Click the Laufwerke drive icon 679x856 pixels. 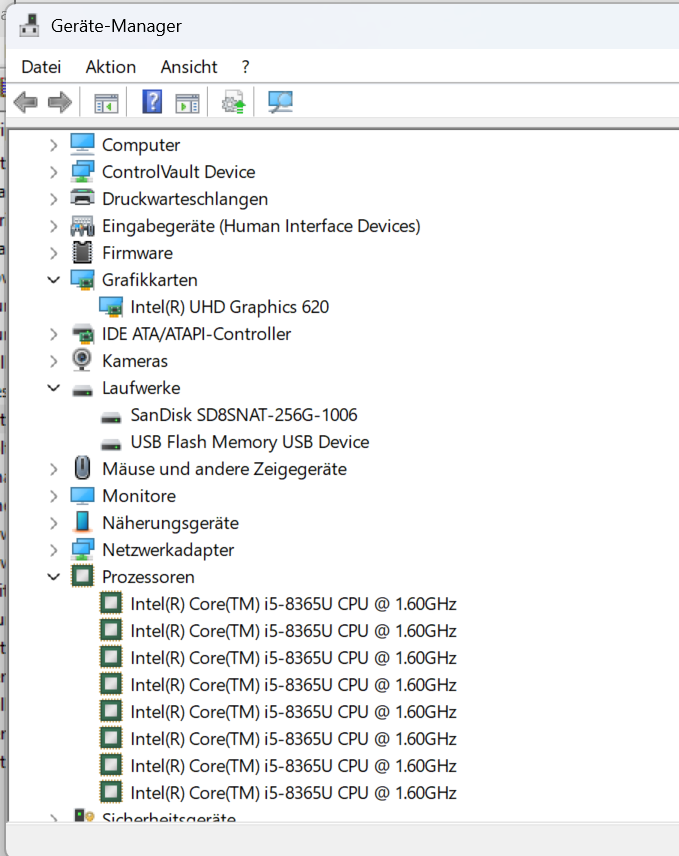(82, 390)
